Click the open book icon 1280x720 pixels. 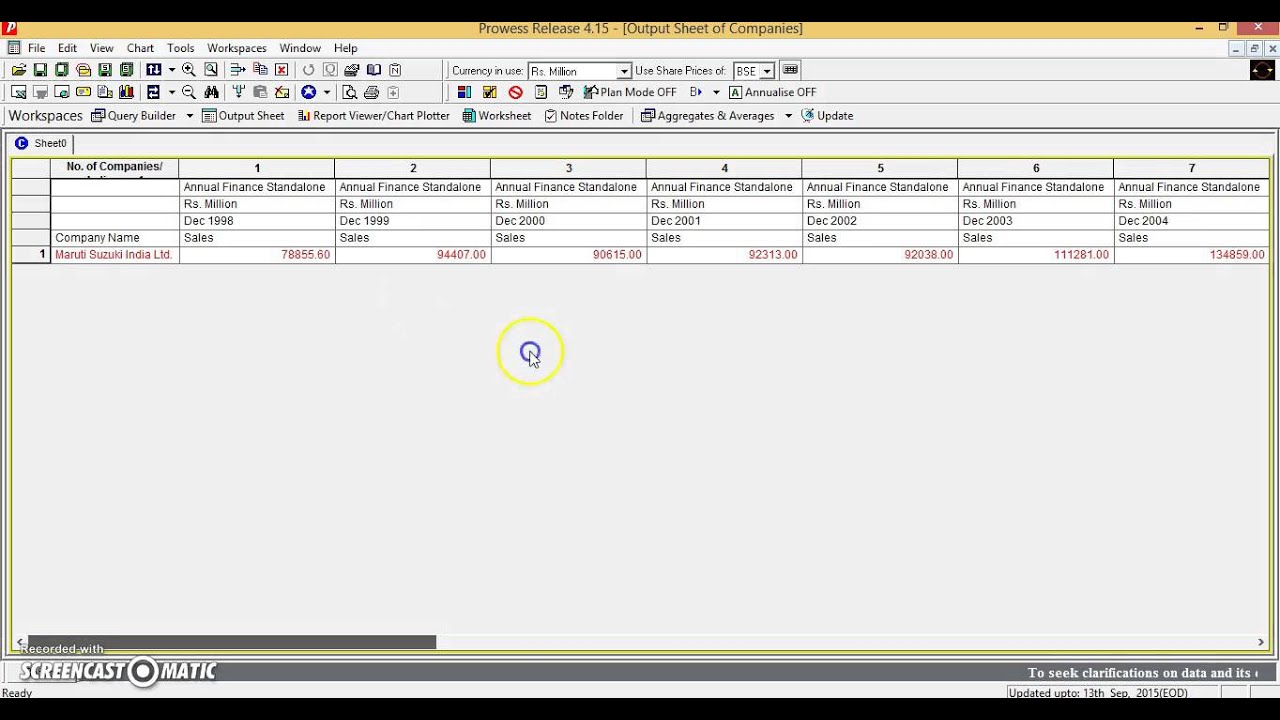(374, 70)
